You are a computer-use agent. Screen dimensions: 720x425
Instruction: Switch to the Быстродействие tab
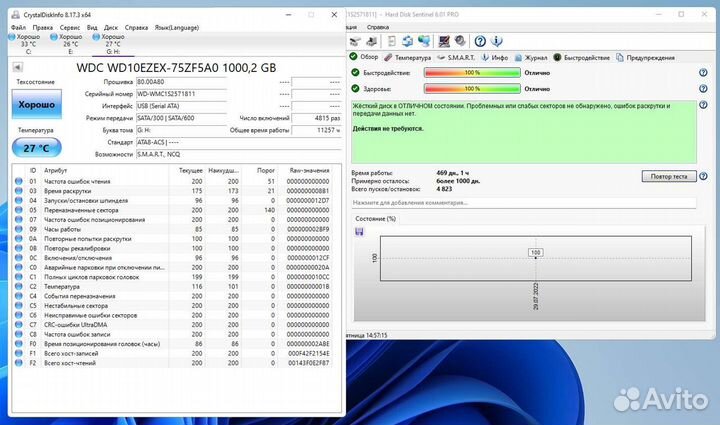click(x=582, y=57)
